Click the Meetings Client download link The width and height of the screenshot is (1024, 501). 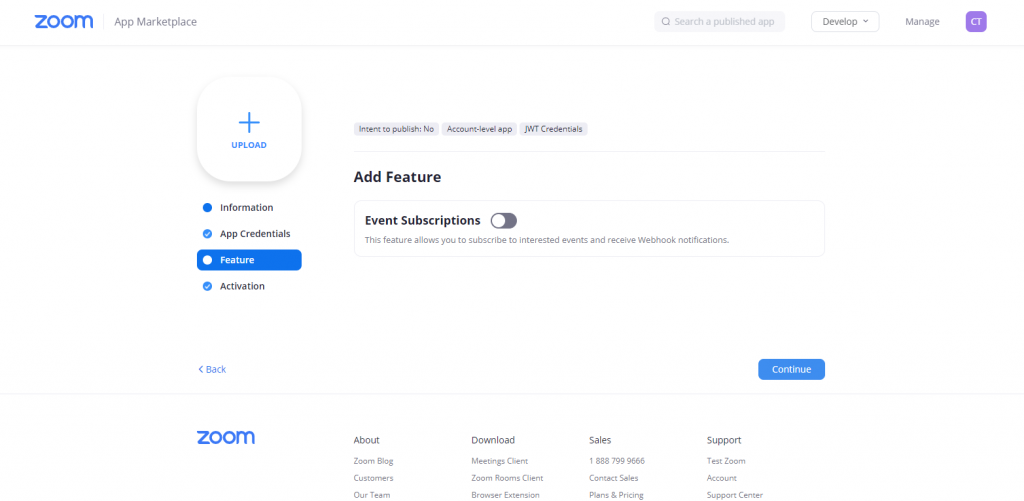tap(499, 461)
